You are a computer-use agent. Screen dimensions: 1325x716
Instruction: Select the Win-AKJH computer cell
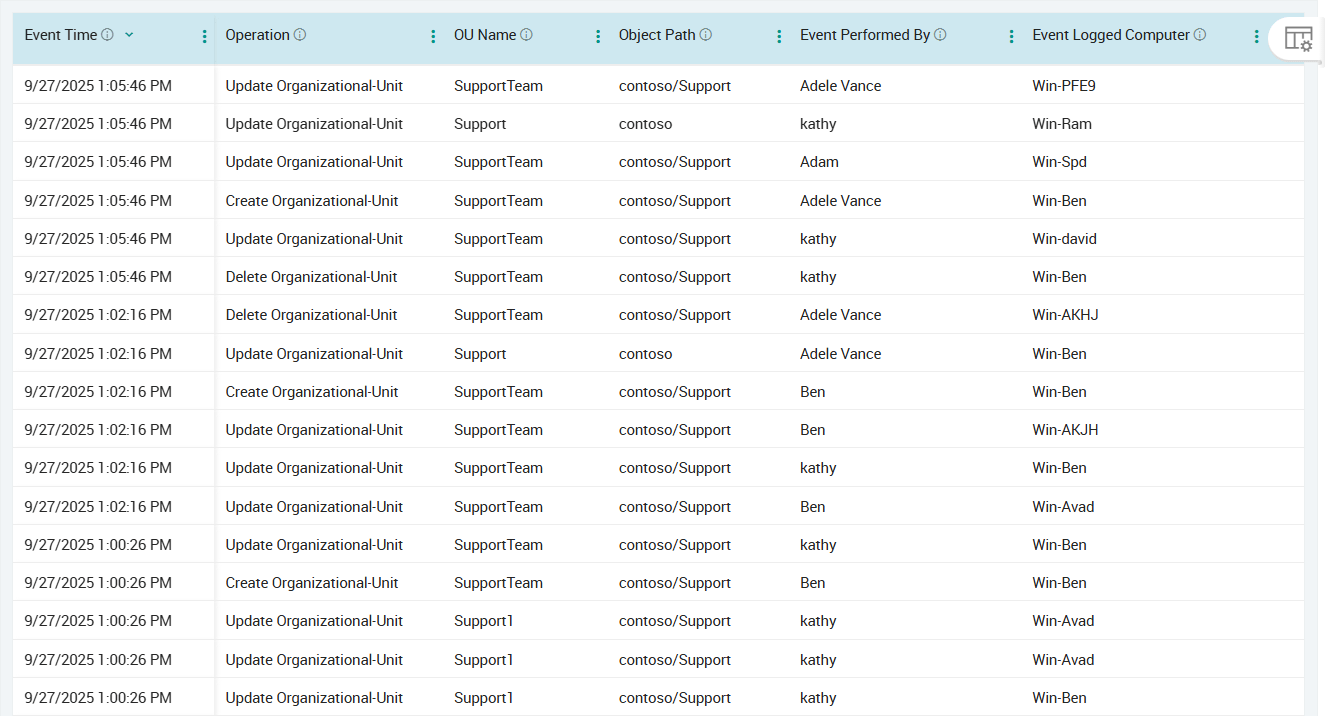click(1065, 430)
